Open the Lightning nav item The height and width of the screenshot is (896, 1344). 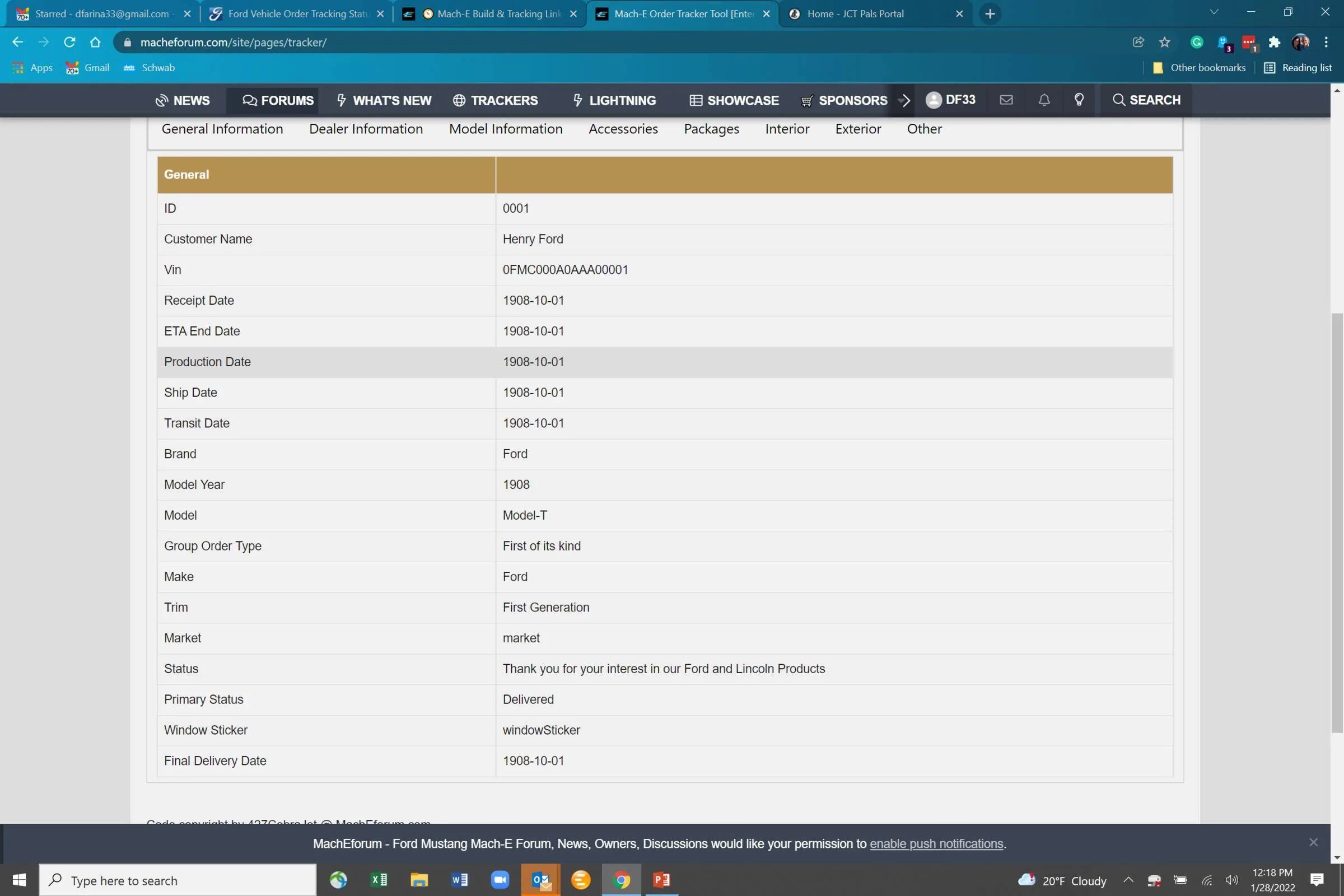point(614,101)
